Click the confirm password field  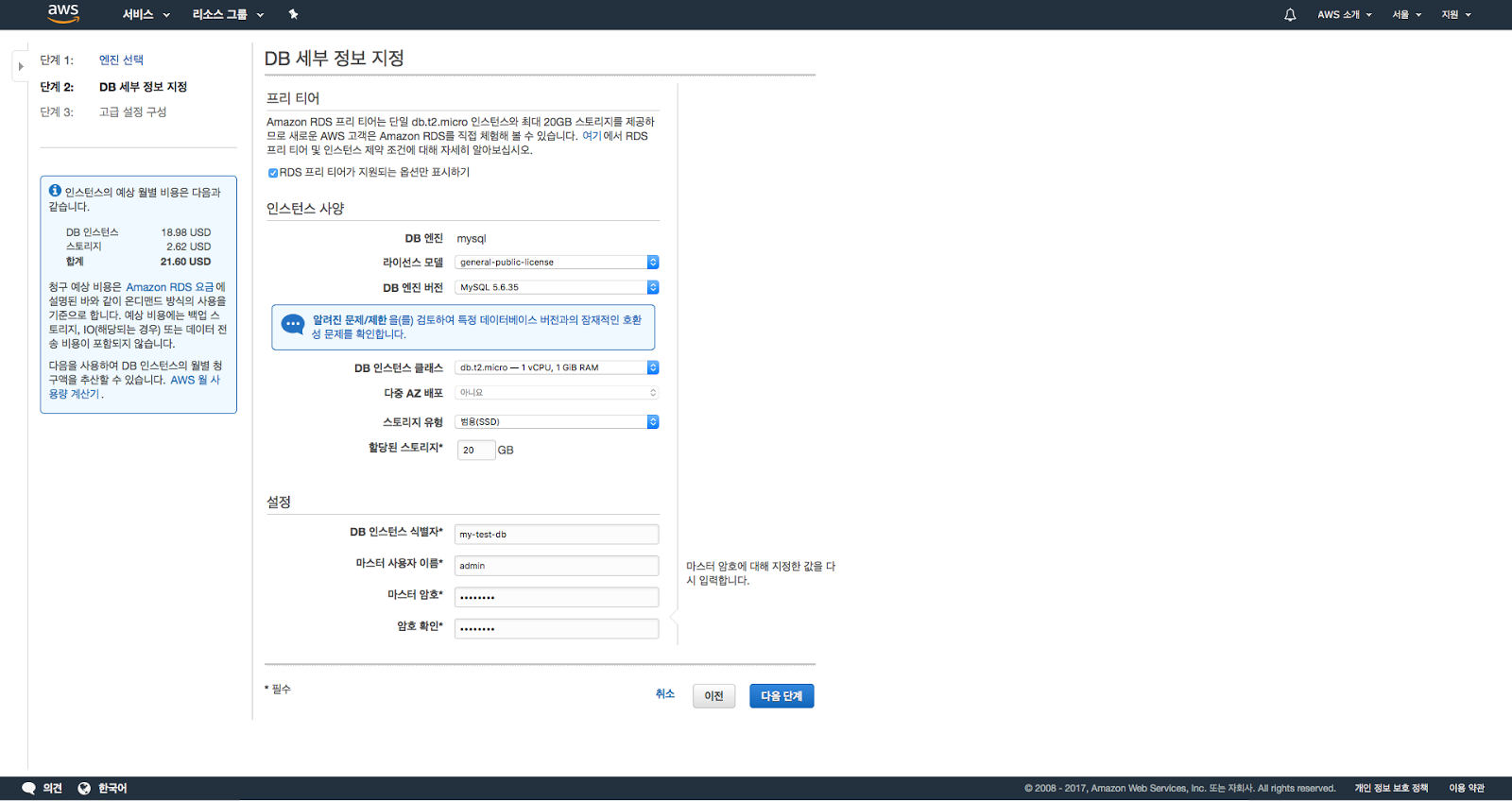pos(557,629)
